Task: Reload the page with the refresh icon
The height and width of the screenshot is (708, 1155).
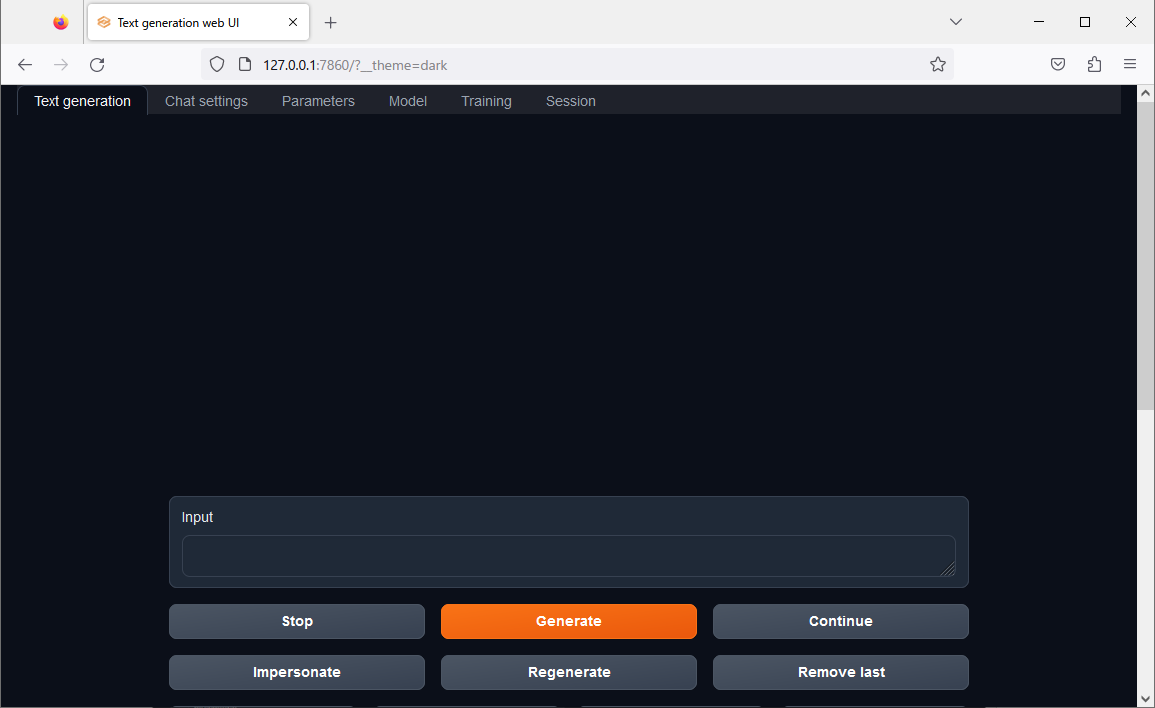Action: click(x=97, y=65)
